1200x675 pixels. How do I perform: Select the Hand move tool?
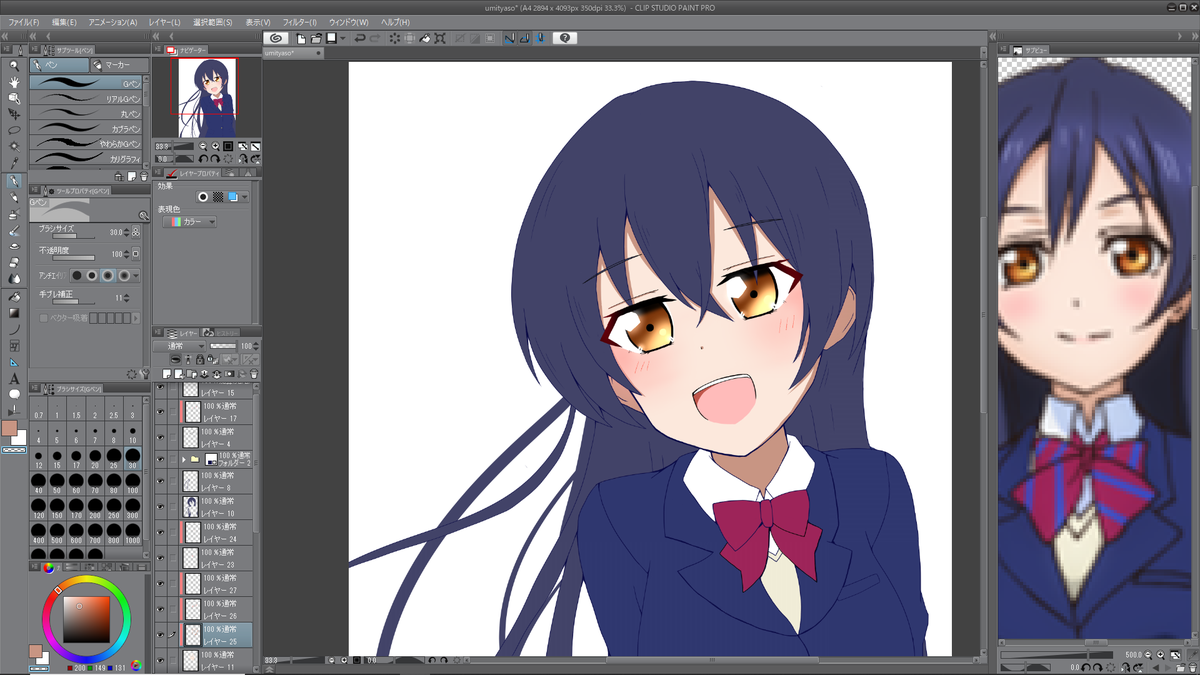point(14,82)
